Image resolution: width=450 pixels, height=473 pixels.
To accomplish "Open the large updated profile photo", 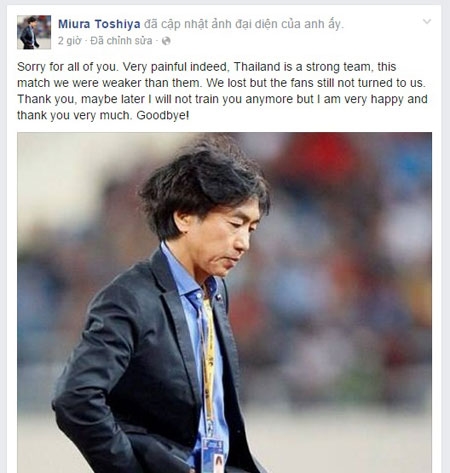I will 224,302.
